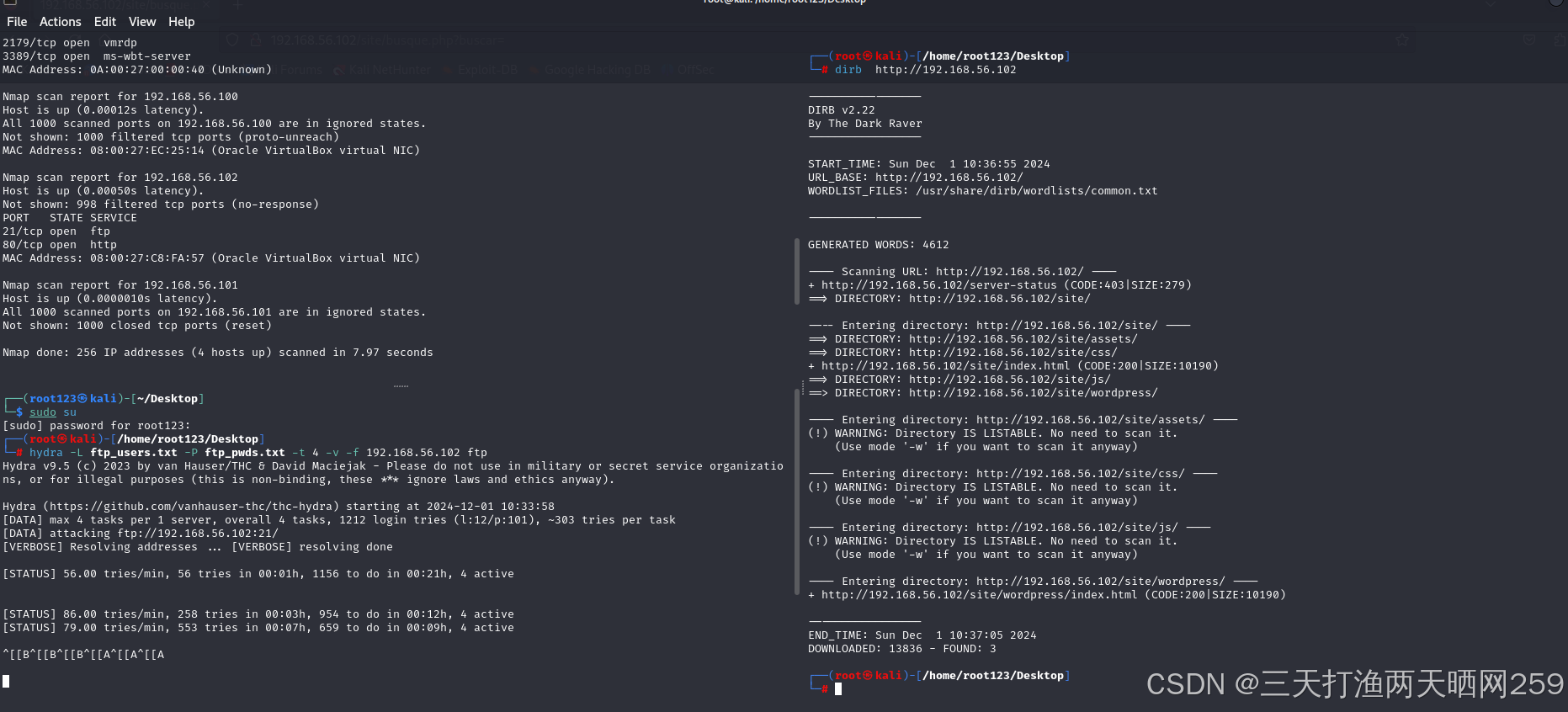1568x712 pixels.
Task: Click '[sudo] password for root123:' line
Action: (x=97, y=426)
